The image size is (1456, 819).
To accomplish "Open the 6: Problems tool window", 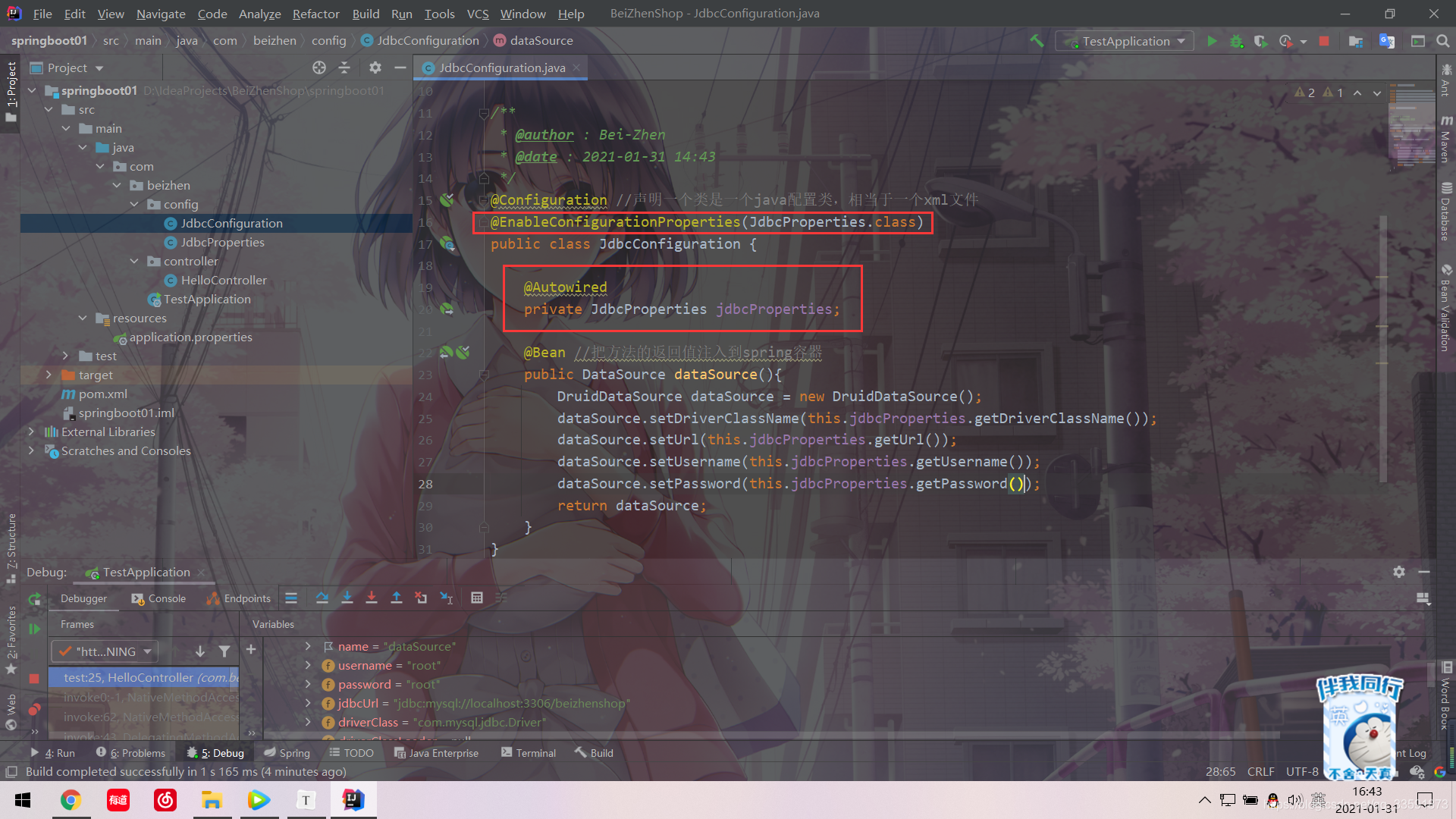I will pos(130,753).
